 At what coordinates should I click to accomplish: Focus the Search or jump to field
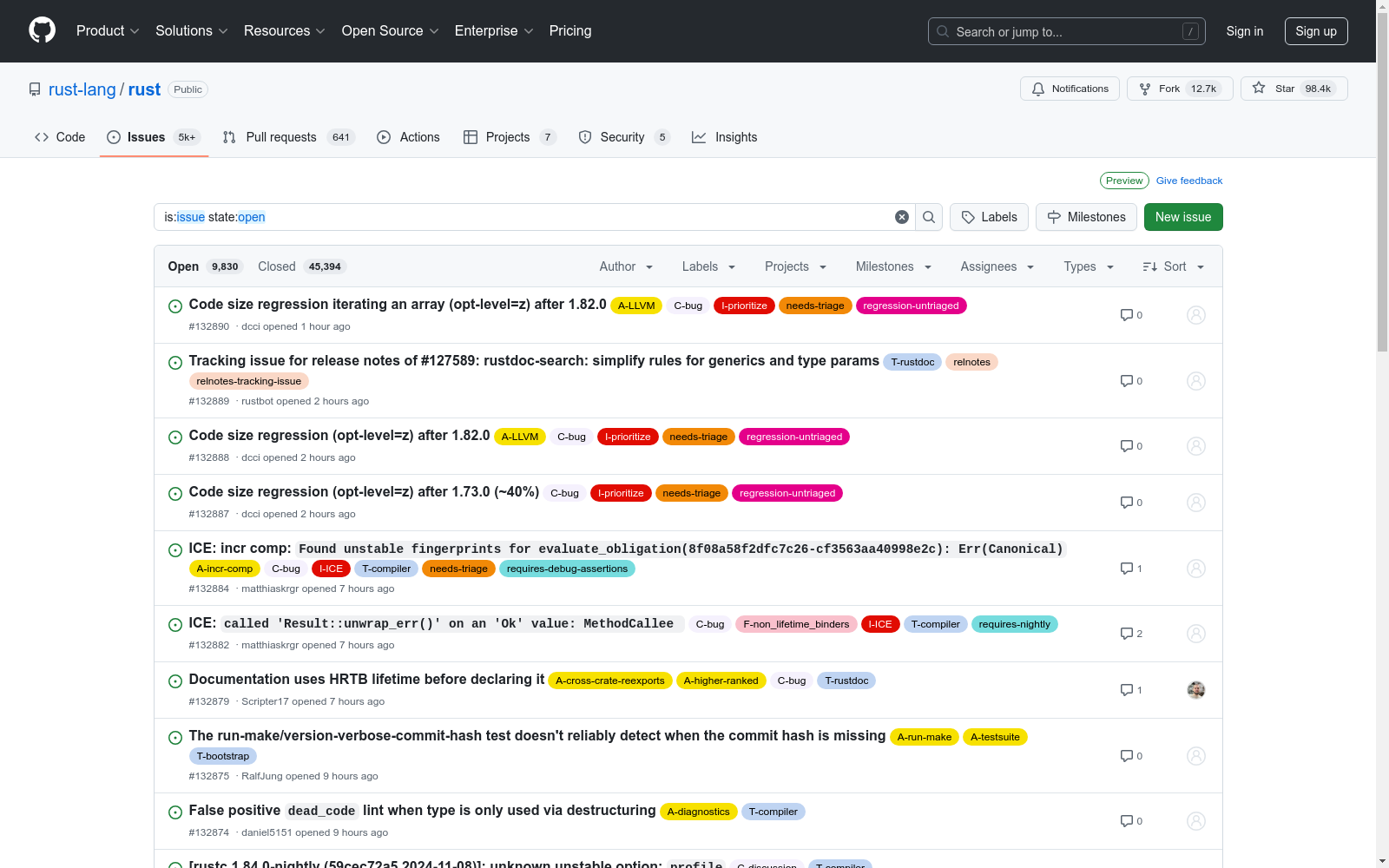[1067, 31]
